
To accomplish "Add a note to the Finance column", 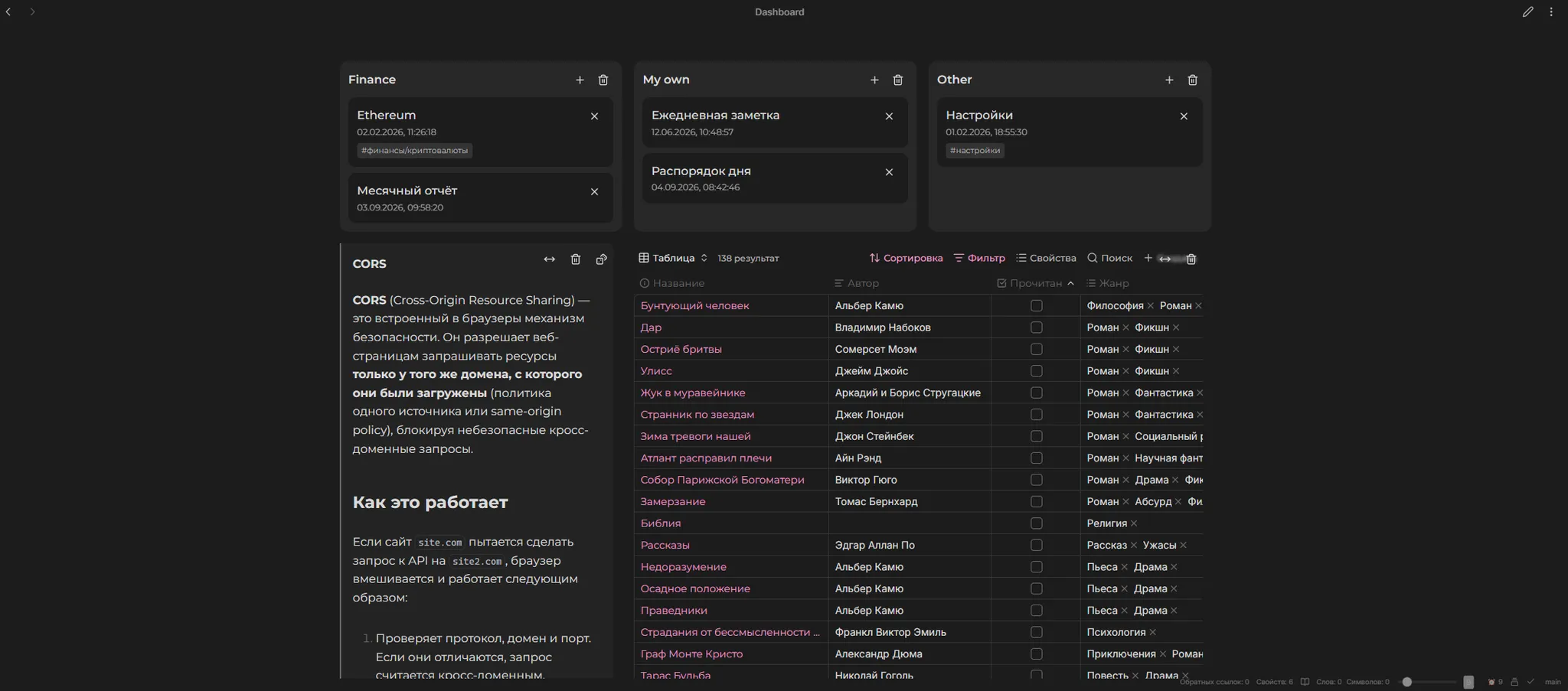I will 580,80.
